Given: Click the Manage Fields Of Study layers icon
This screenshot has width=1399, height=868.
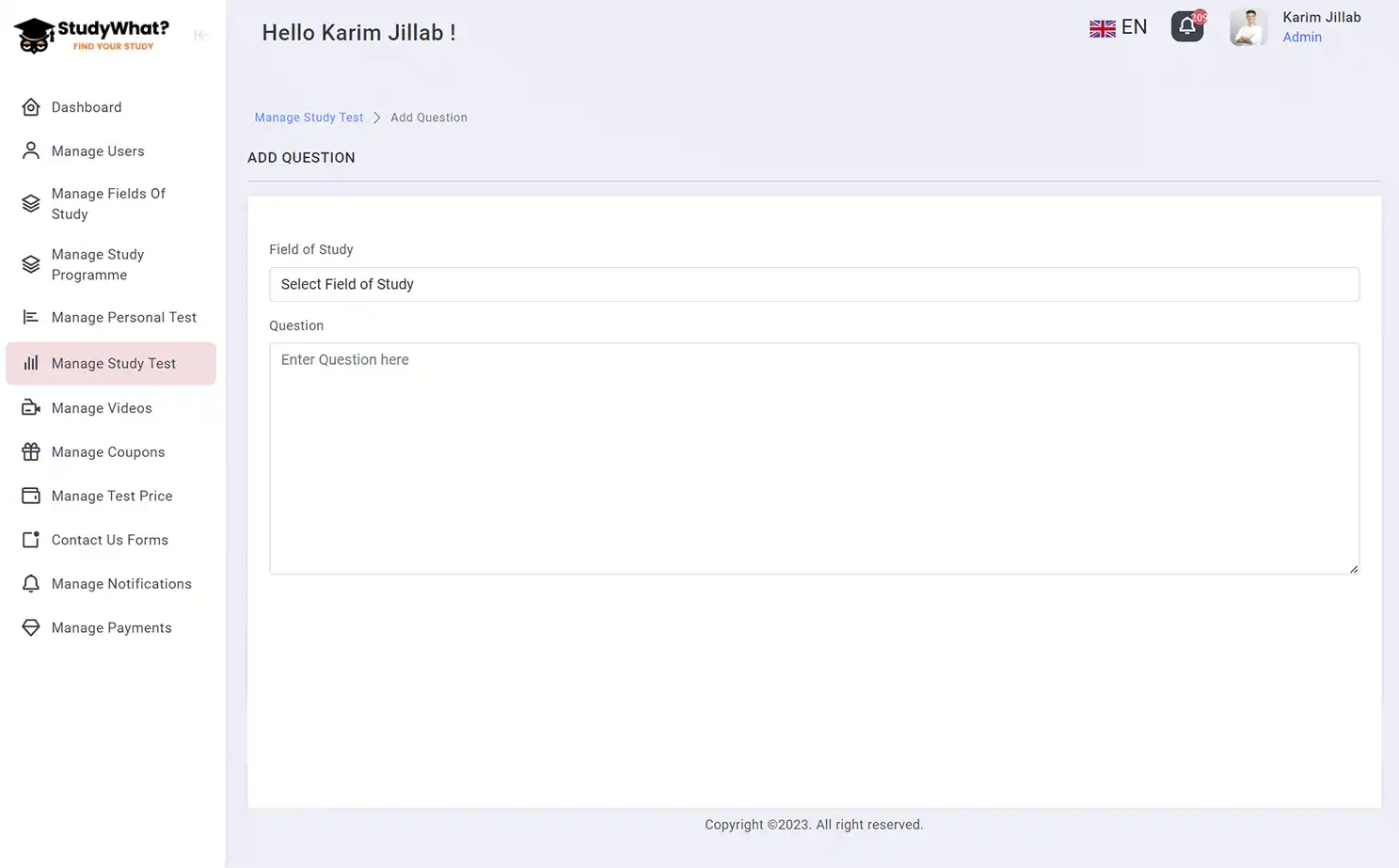Looking at the screenshot, I should click(31, 203).
